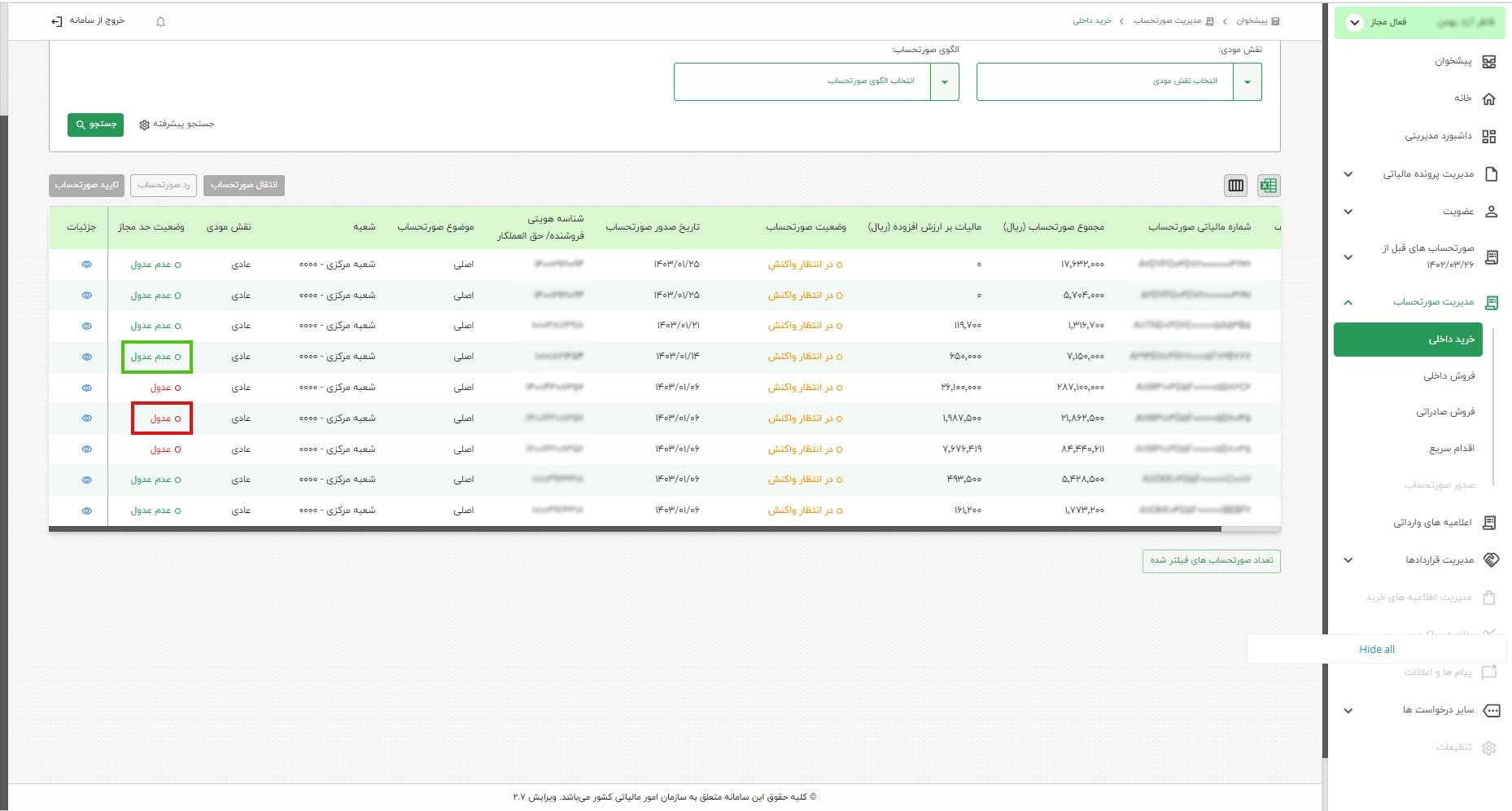1512x811 pixels.
Task: Select فروش صادراتی in sidebar
Action: click(1445, 412)
